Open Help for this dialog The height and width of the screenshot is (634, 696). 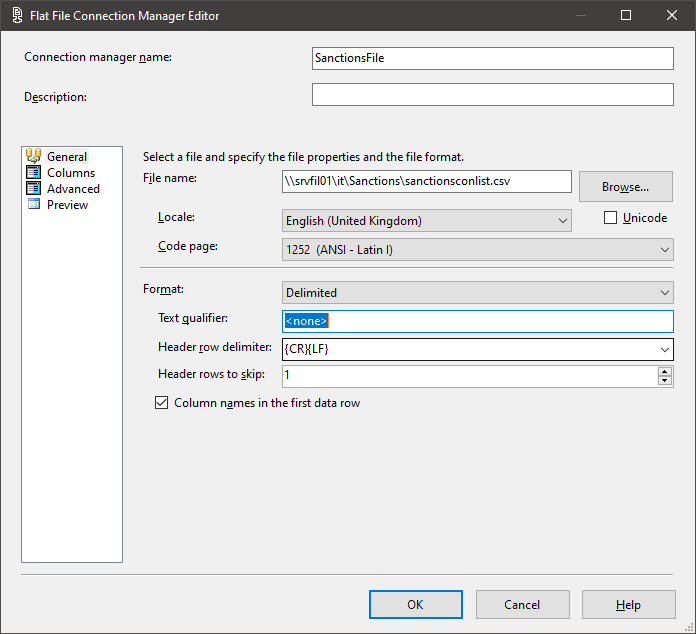628,604
